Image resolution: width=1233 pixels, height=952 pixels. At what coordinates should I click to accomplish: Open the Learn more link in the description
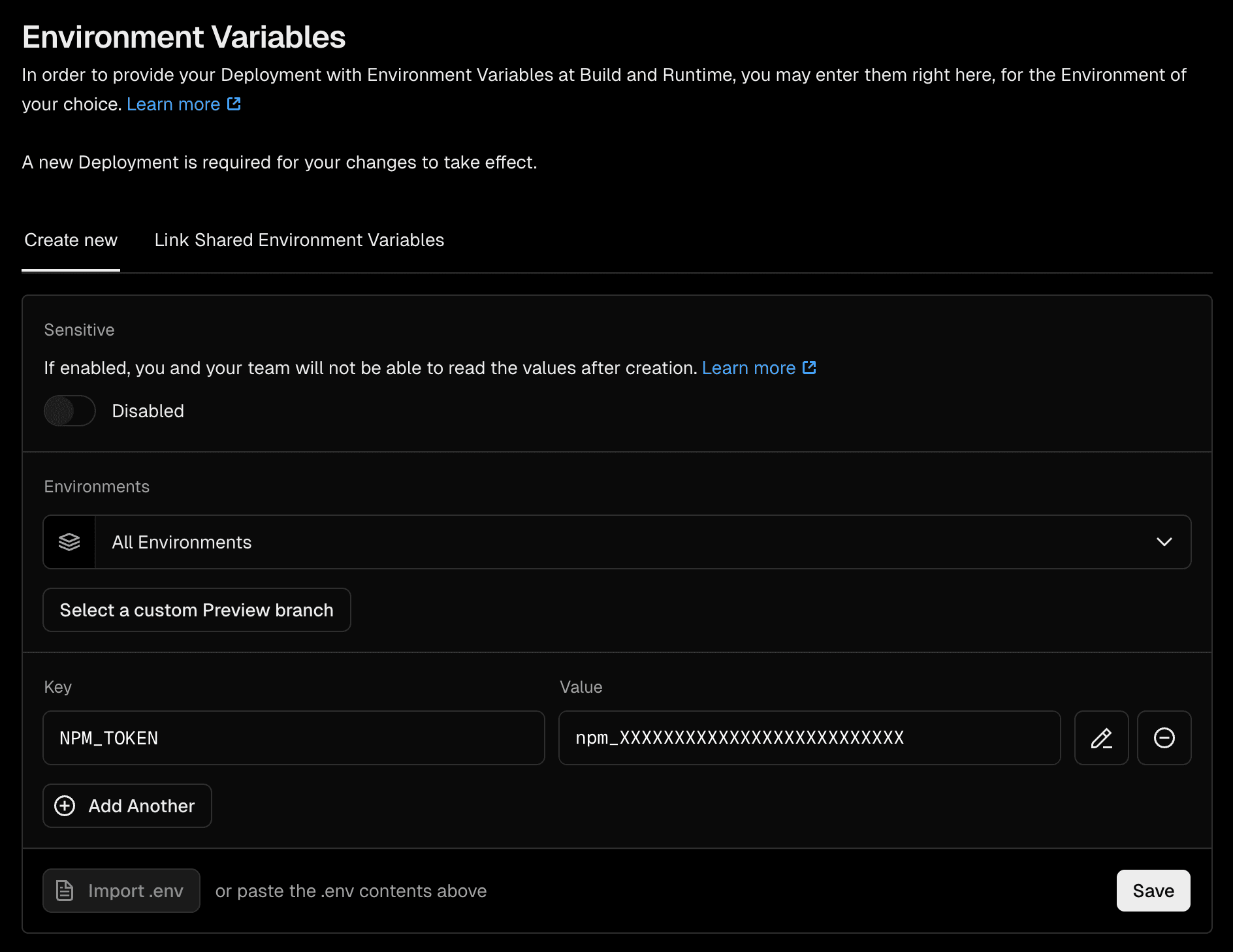tap(174, 104)
